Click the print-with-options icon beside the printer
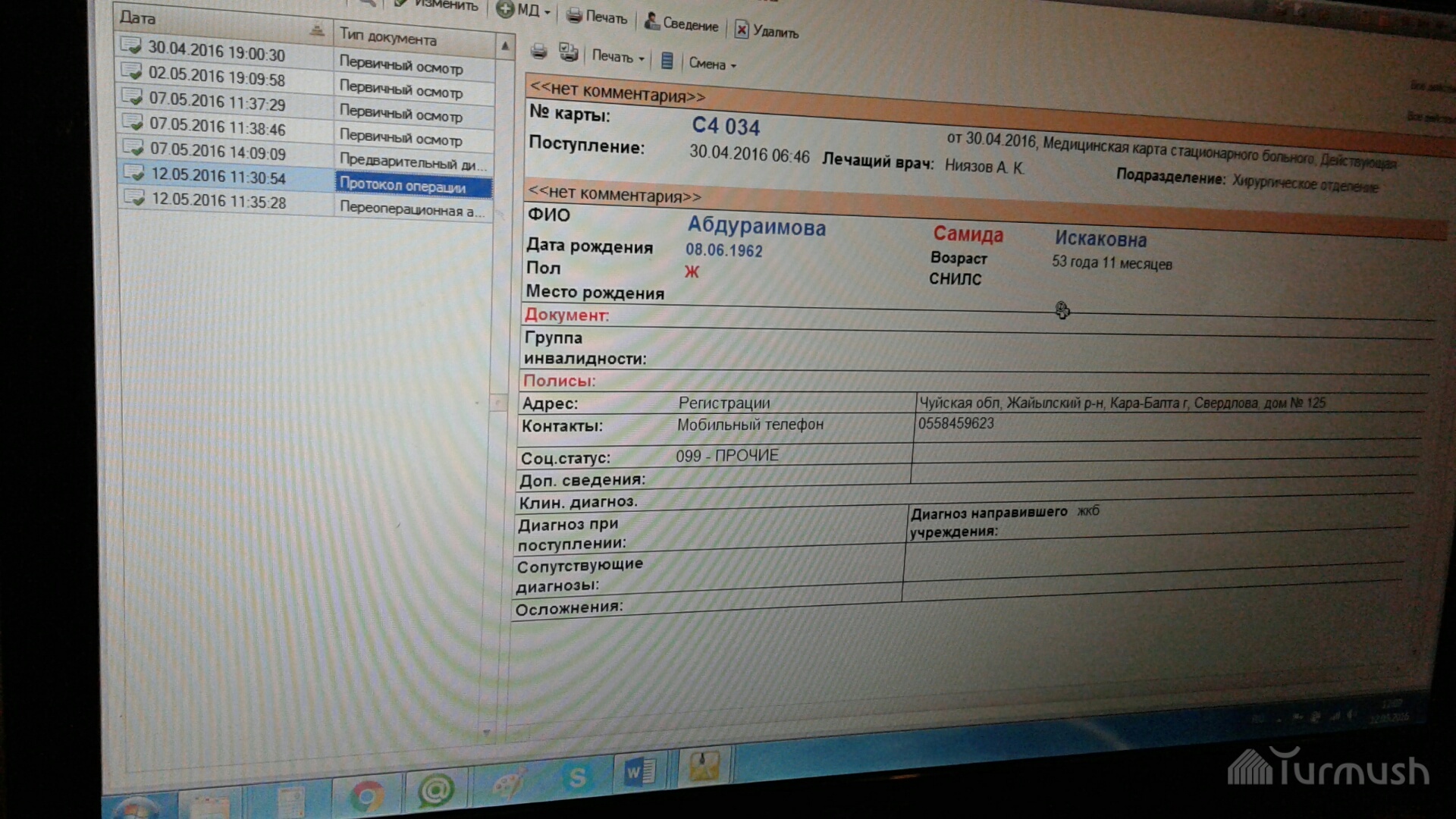The width and height of the screenshot is (1456, 819). pos(568,52)
